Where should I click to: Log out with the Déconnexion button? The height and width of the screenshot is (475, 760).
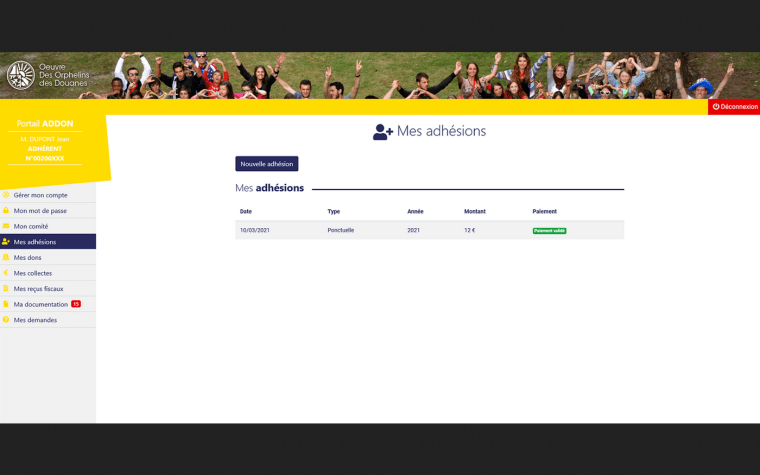(x=734, y=107)
